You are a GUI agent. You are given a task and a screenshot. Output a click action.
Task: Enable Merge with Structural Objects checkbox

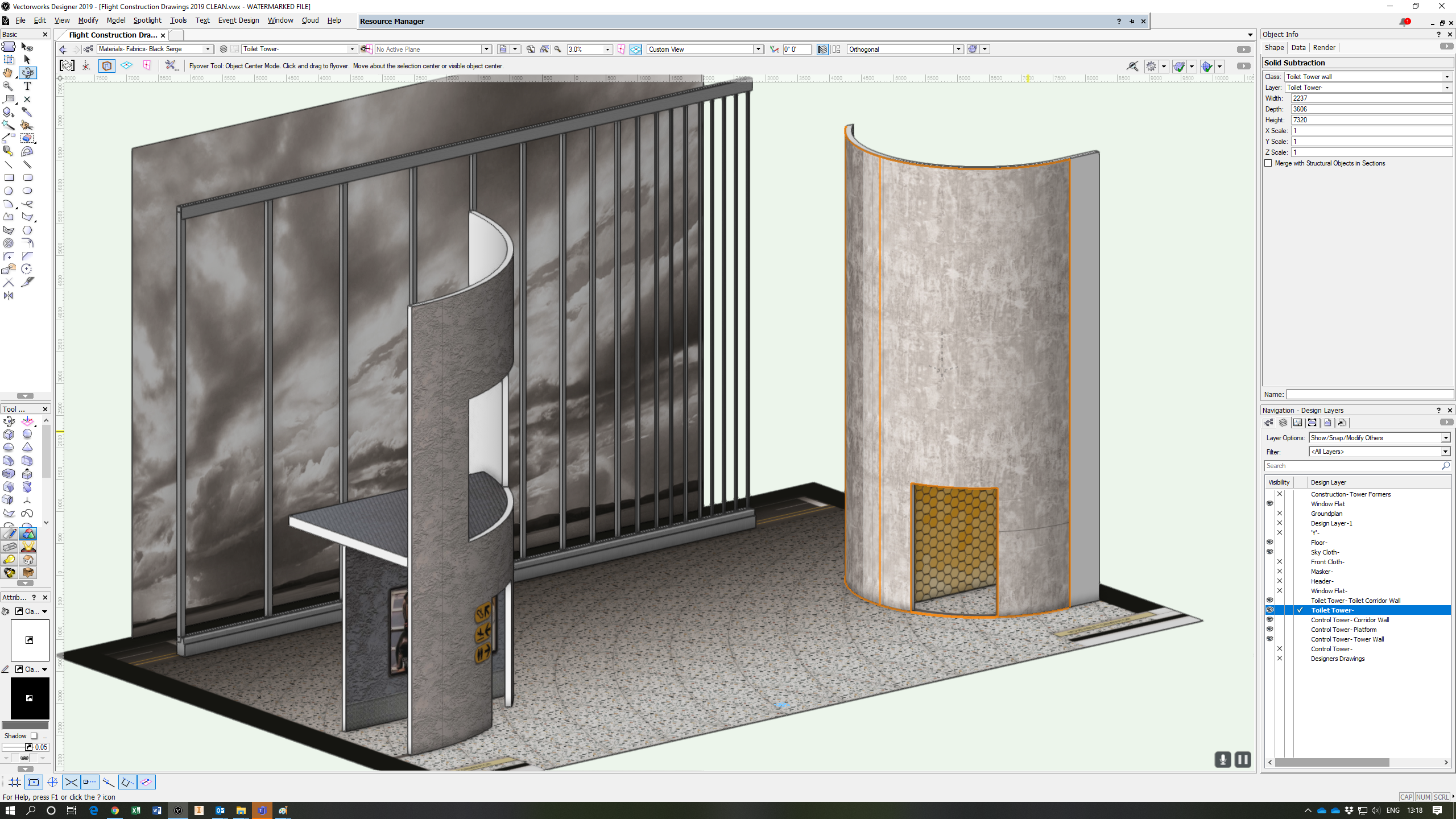tap(1268, 163)
